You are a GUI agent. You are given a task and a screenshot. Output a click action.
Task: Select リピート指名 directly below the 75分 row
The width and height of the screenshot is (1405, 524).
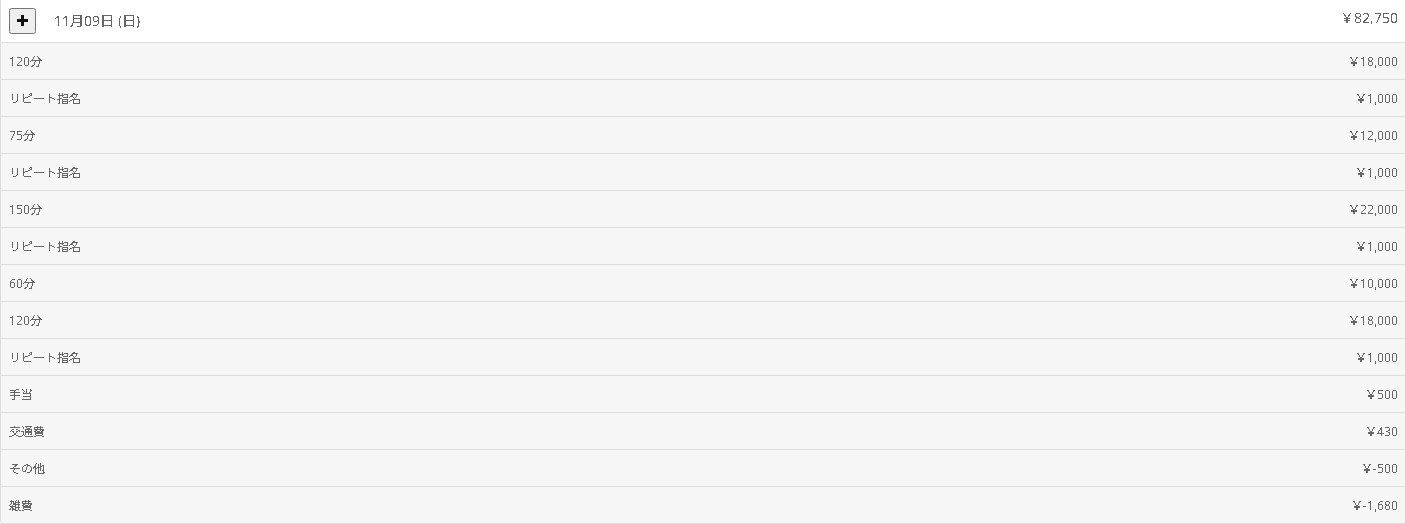(x=45, y=173)
